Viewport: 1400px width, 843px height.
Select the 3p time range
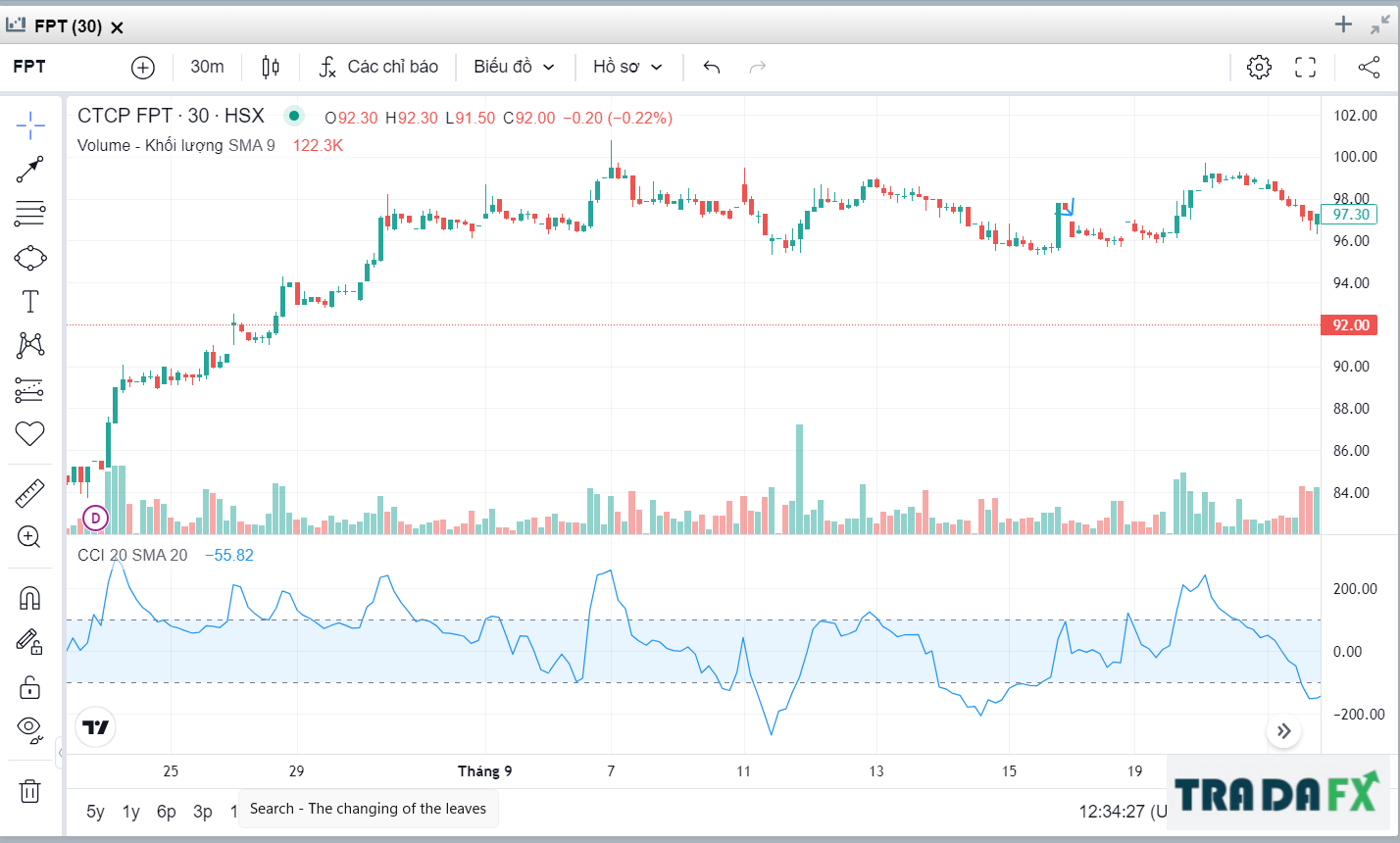203,811
